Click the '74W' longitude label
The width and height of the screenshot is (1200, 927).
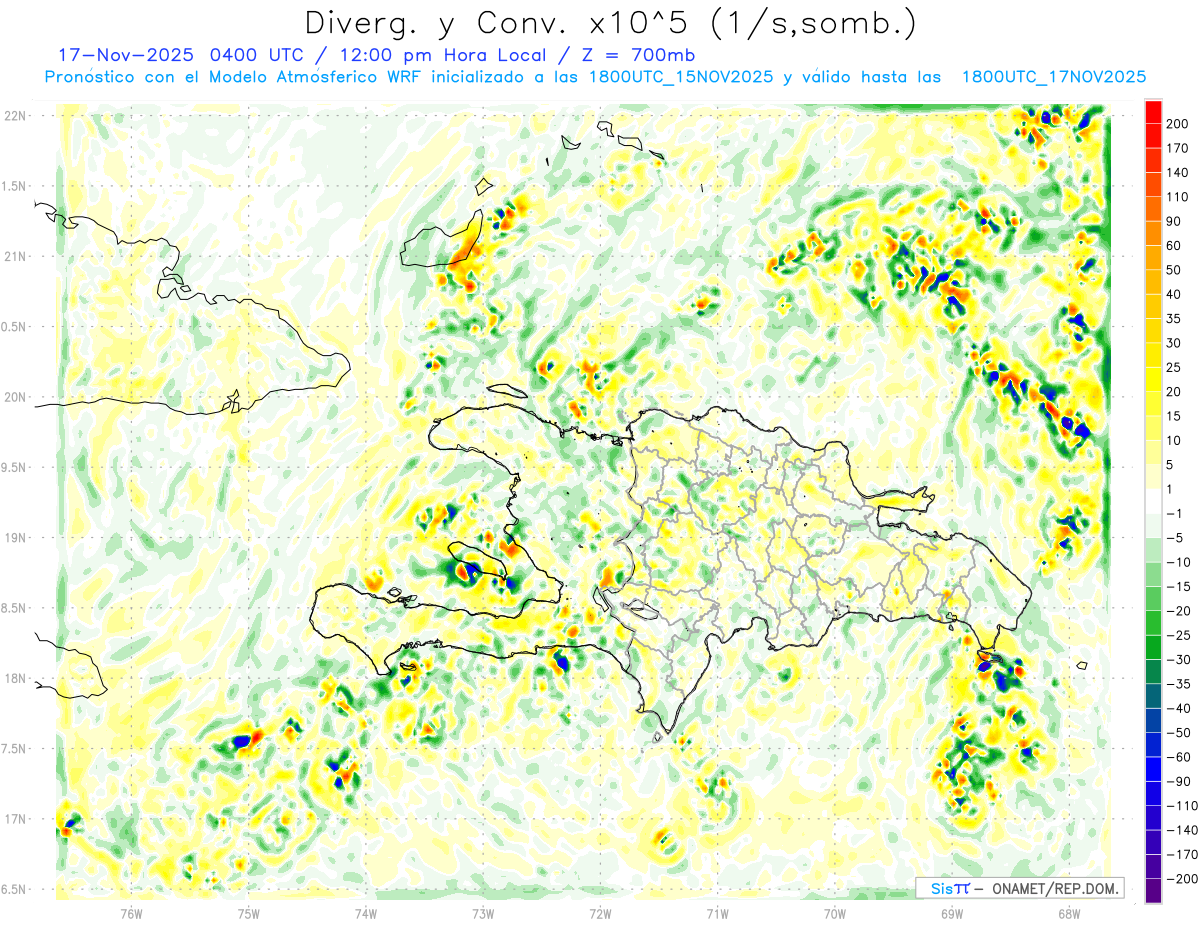366,913
